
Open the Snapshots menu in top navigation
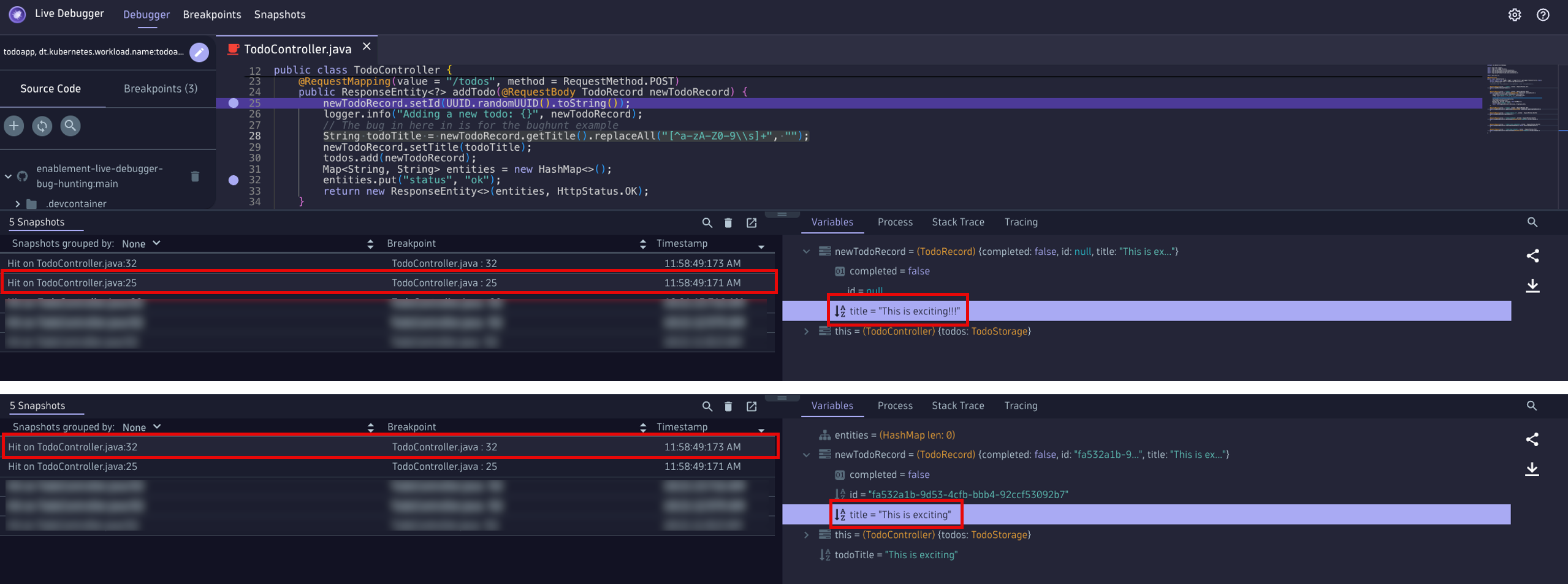click(x=280, y=15)
